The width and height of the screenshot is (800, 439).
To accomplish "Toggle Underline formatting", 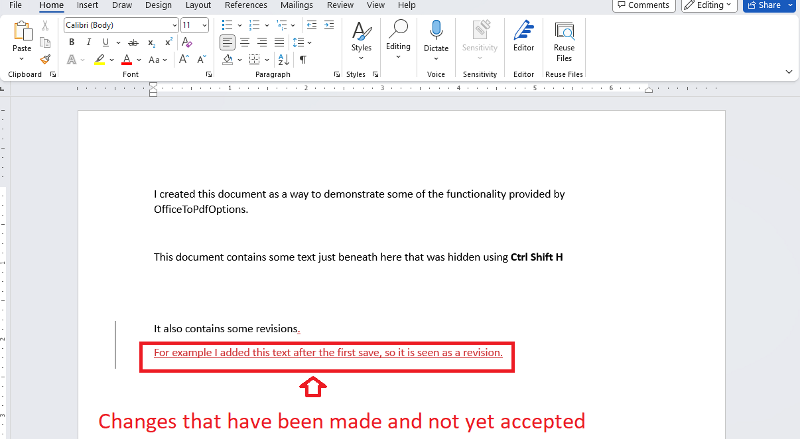I will 106,42.
